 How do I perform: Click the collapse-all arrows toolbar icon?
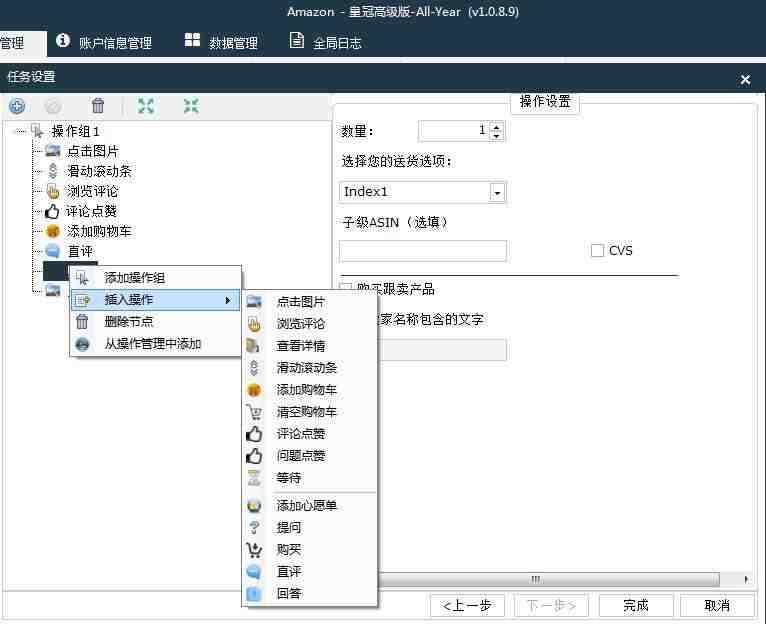tap(191, 106)
